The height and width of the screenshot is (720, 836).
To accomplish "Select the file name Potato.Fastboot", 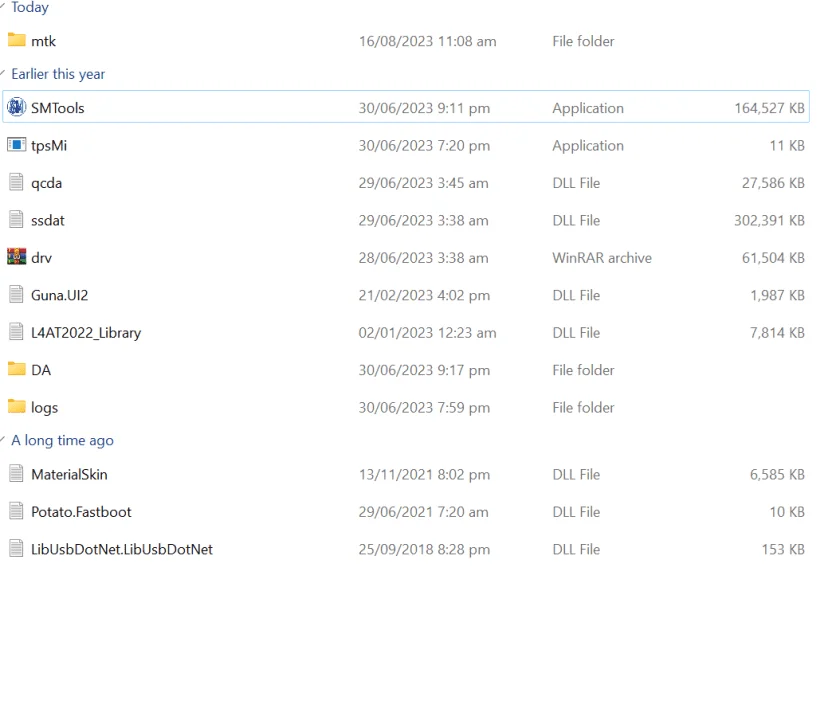I will click(81, 512).
